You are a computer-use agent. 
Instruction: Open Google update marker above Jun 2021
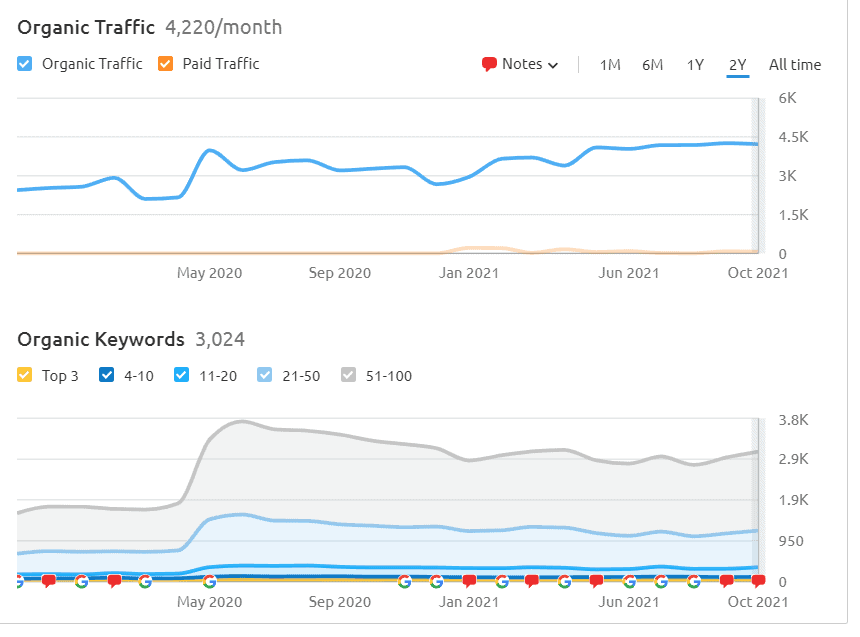click(629, 581)
